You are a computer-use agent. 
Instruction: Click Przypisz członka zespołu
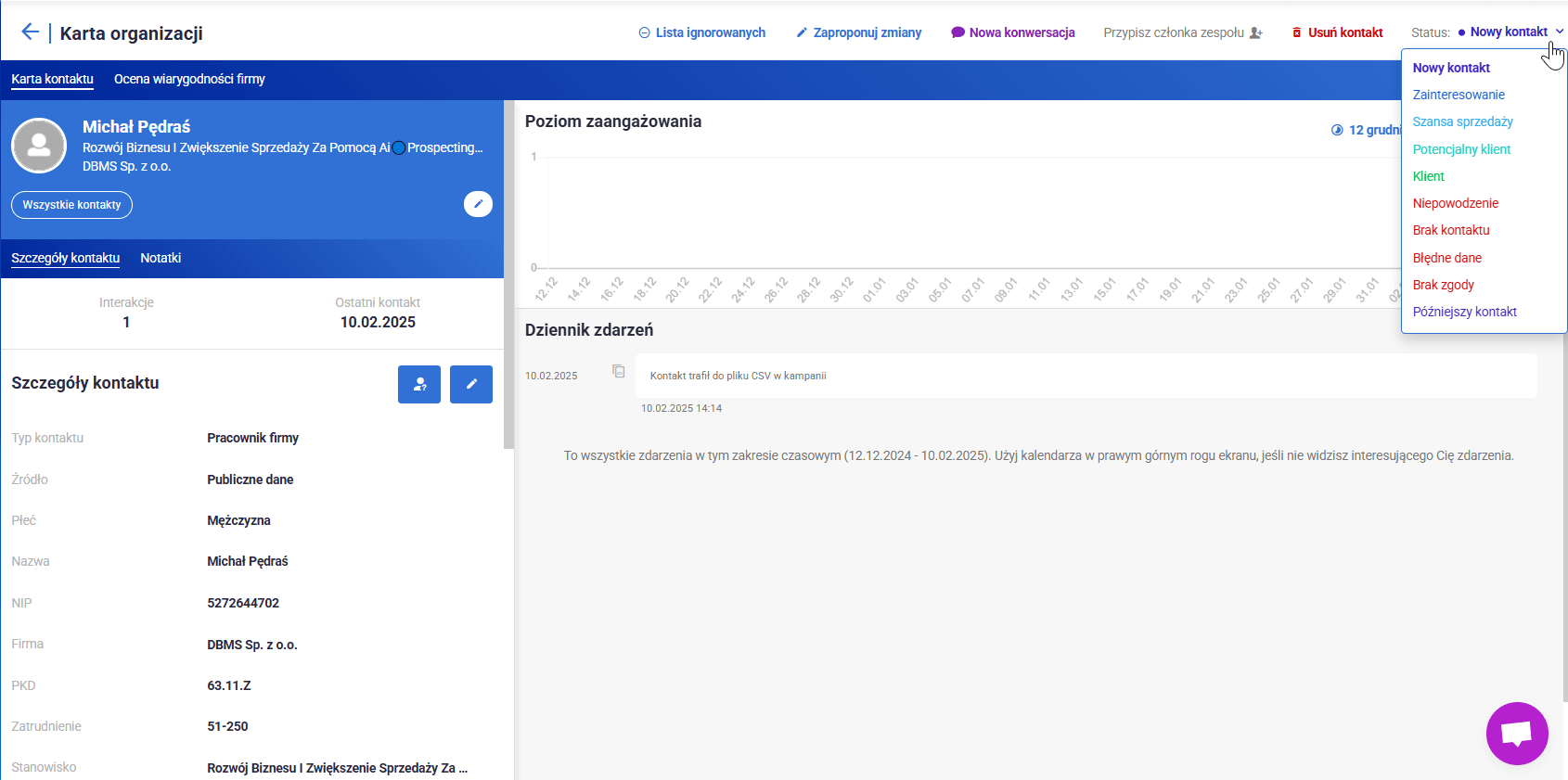[1183, 32]
